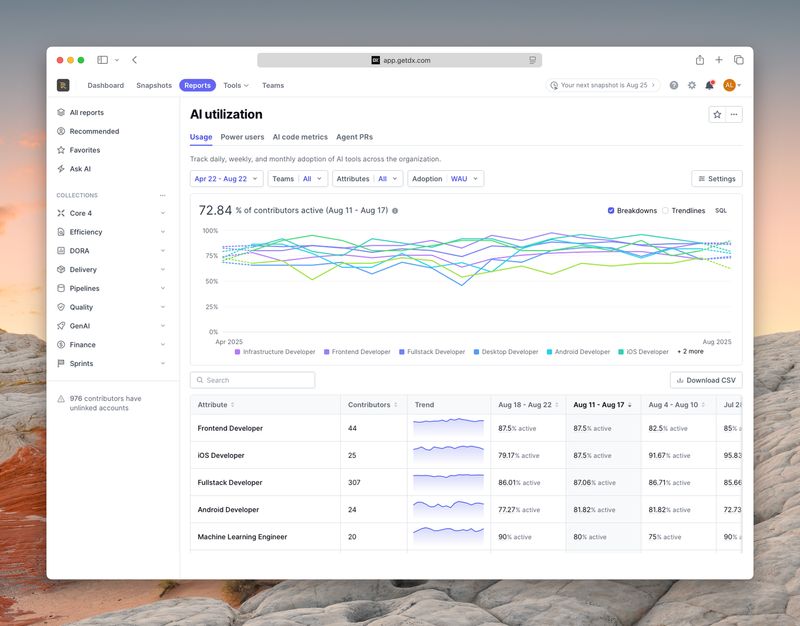Screen dimensions: 800x626
Task: Click the Download CSV button
Action: 706,380
